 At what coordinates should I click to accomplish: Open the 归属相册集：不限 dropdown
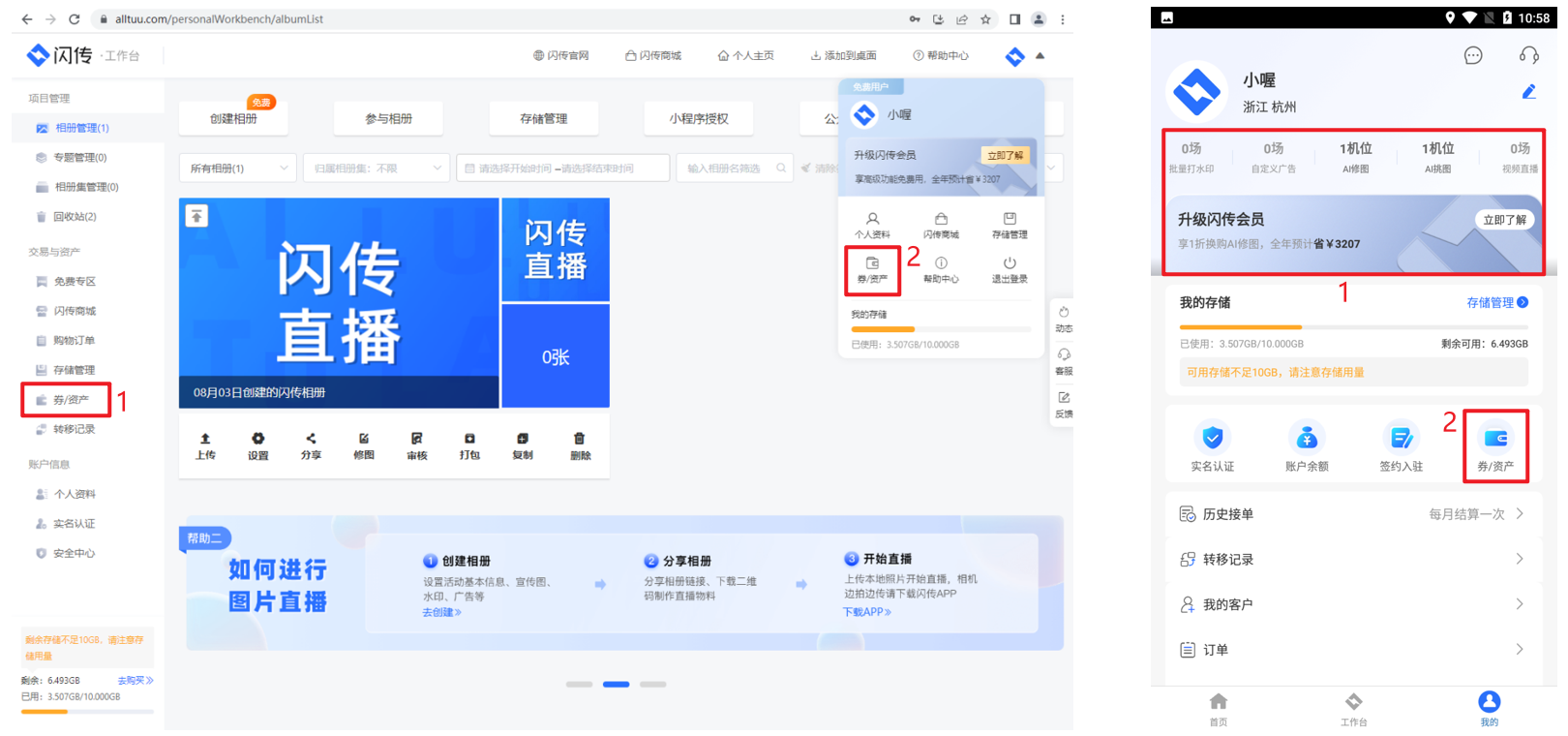[x=376, y=169]
